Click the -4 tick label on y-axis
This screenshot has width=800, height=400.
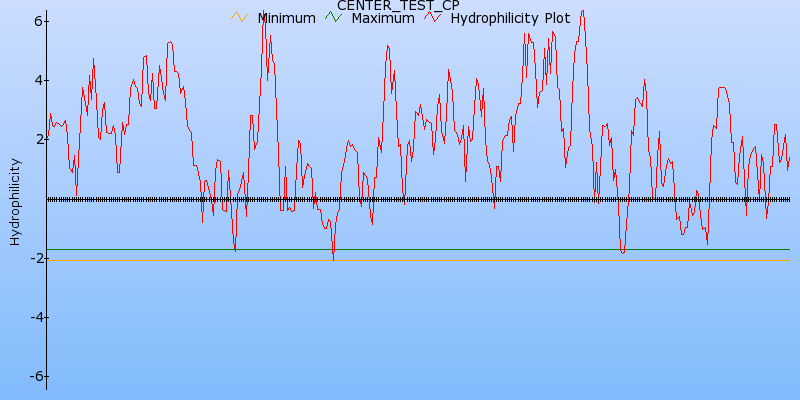point(34,317)
